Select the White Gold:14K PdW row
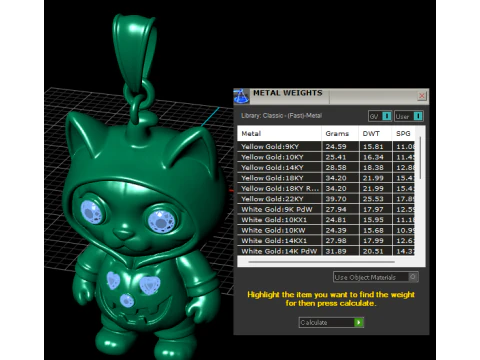 point(326,251)
